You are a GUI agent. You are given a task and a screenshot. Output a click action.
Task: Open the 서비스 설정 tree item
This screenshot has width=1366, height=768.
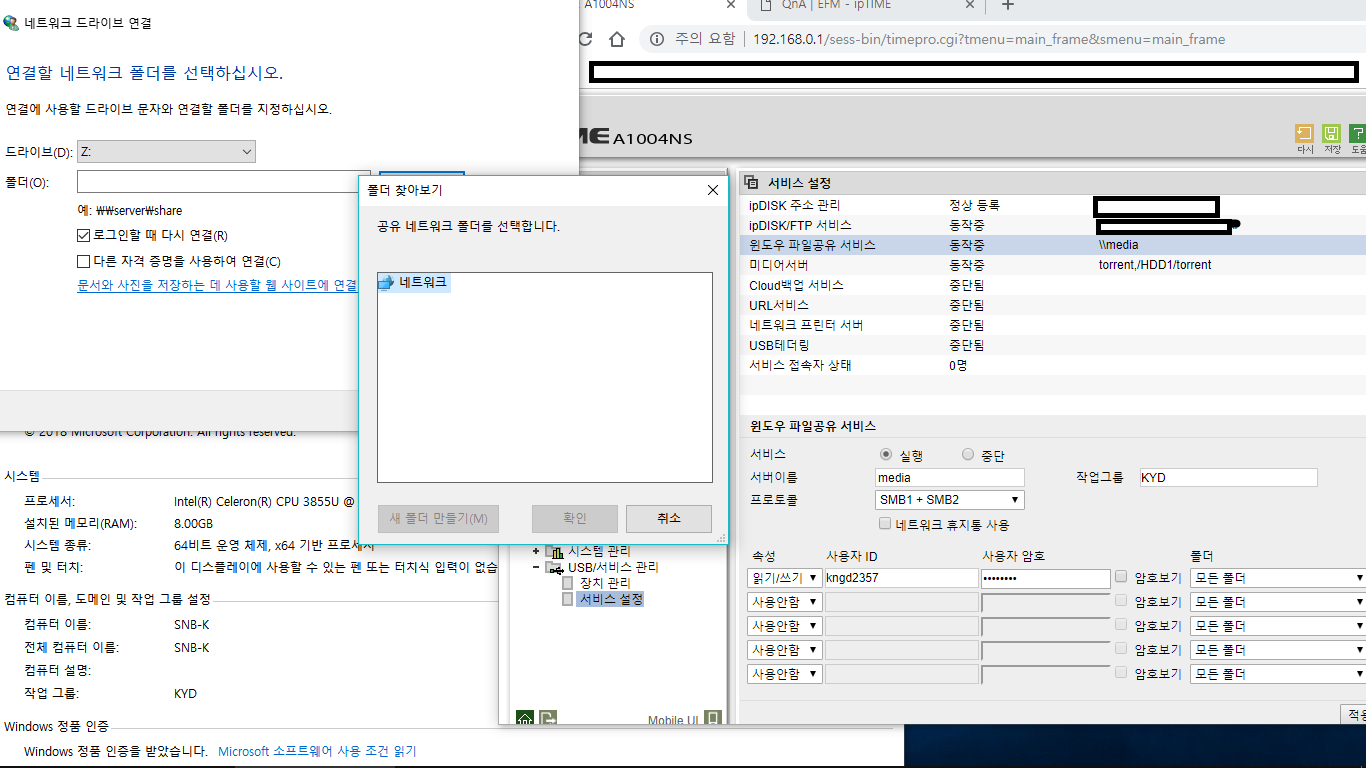click(x=611, y=599)
